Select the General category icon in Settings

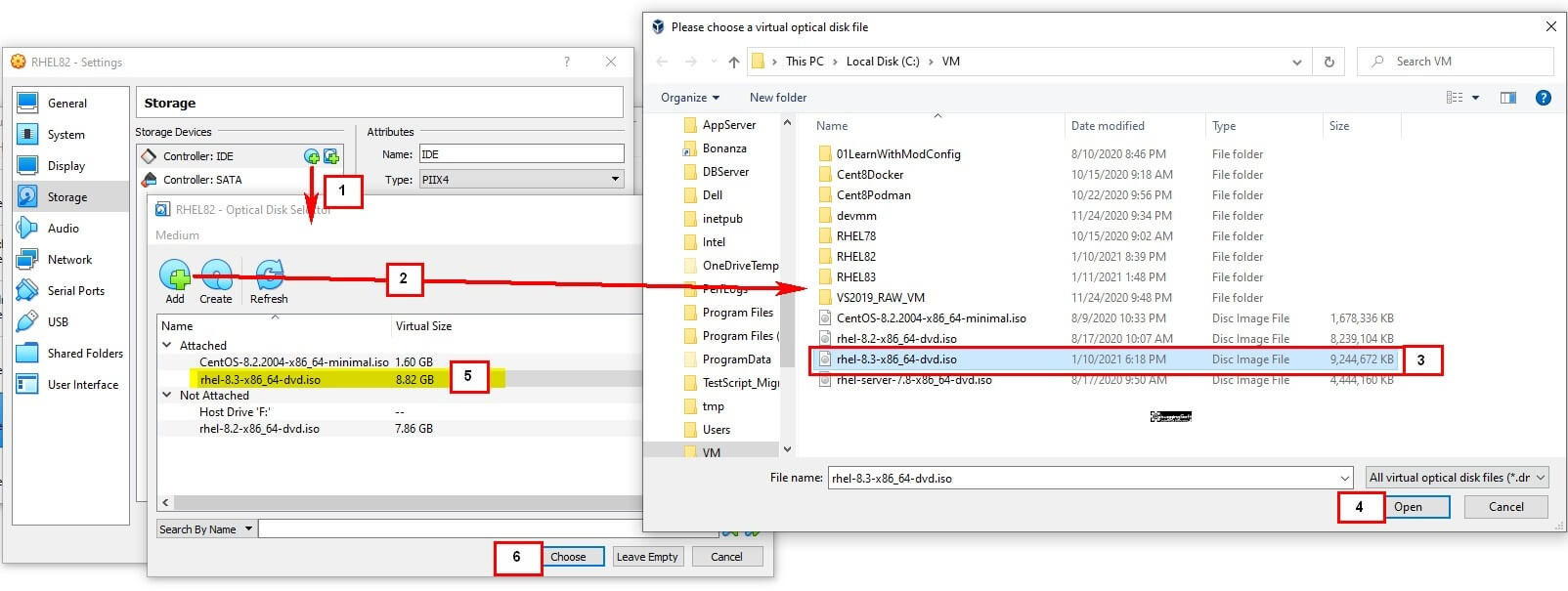[27, 104]
